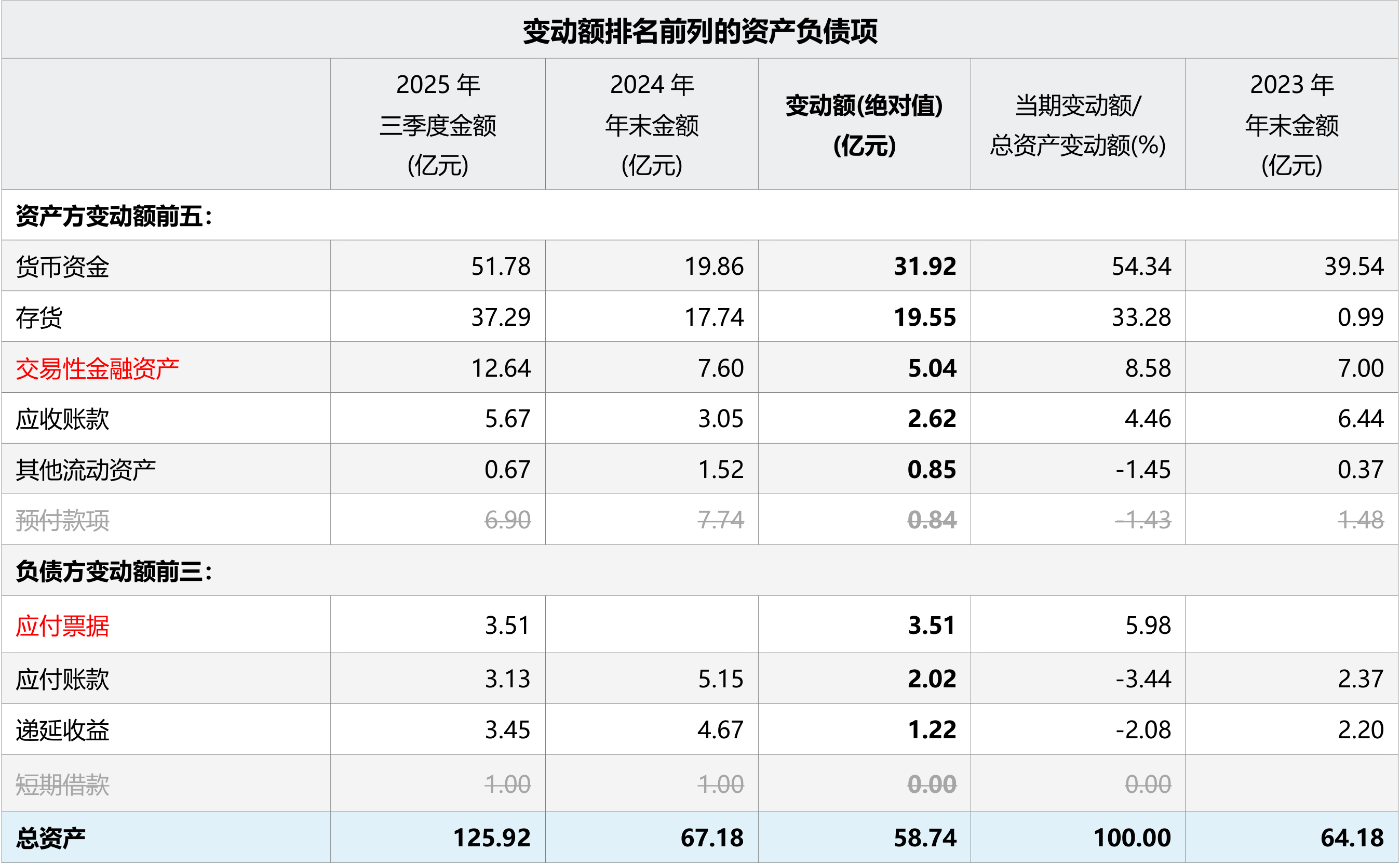Select the 应收账款 row label
This screenshot has height=864, width=1400.
[62, 419]
